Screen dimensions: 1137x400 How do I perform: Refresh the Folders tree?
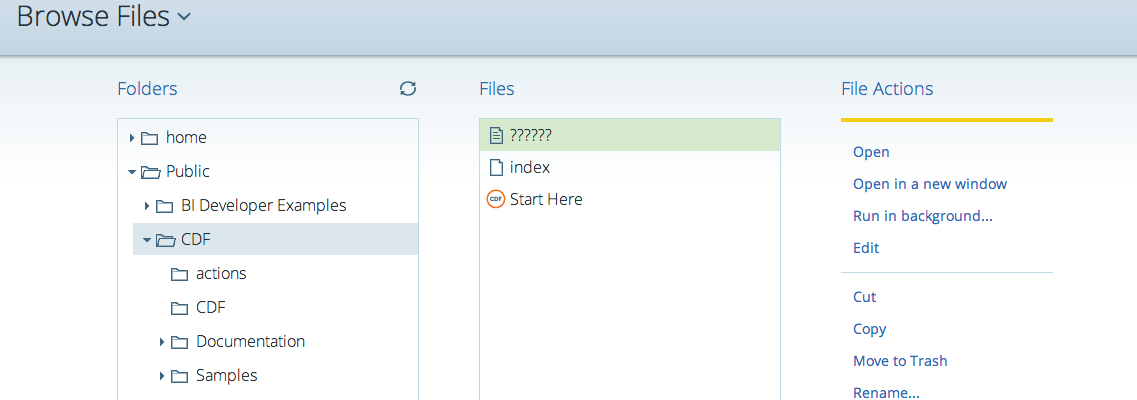(x=408, y=88)
